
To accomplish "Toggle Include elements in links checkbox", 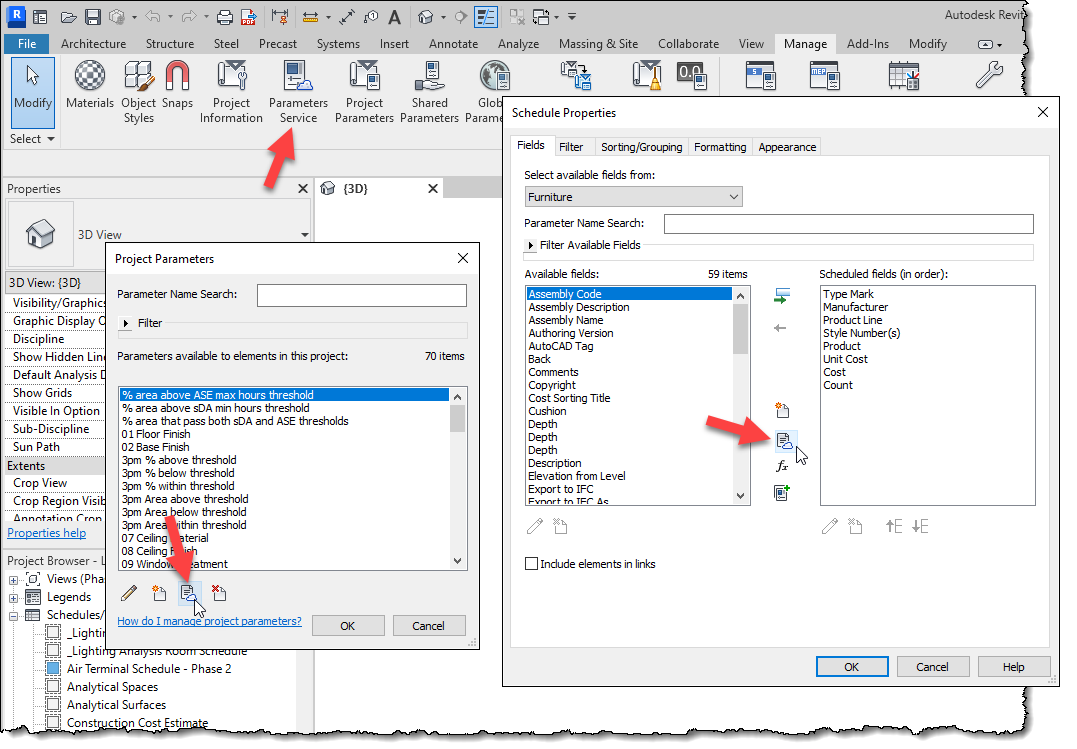I will click(531, 563).
